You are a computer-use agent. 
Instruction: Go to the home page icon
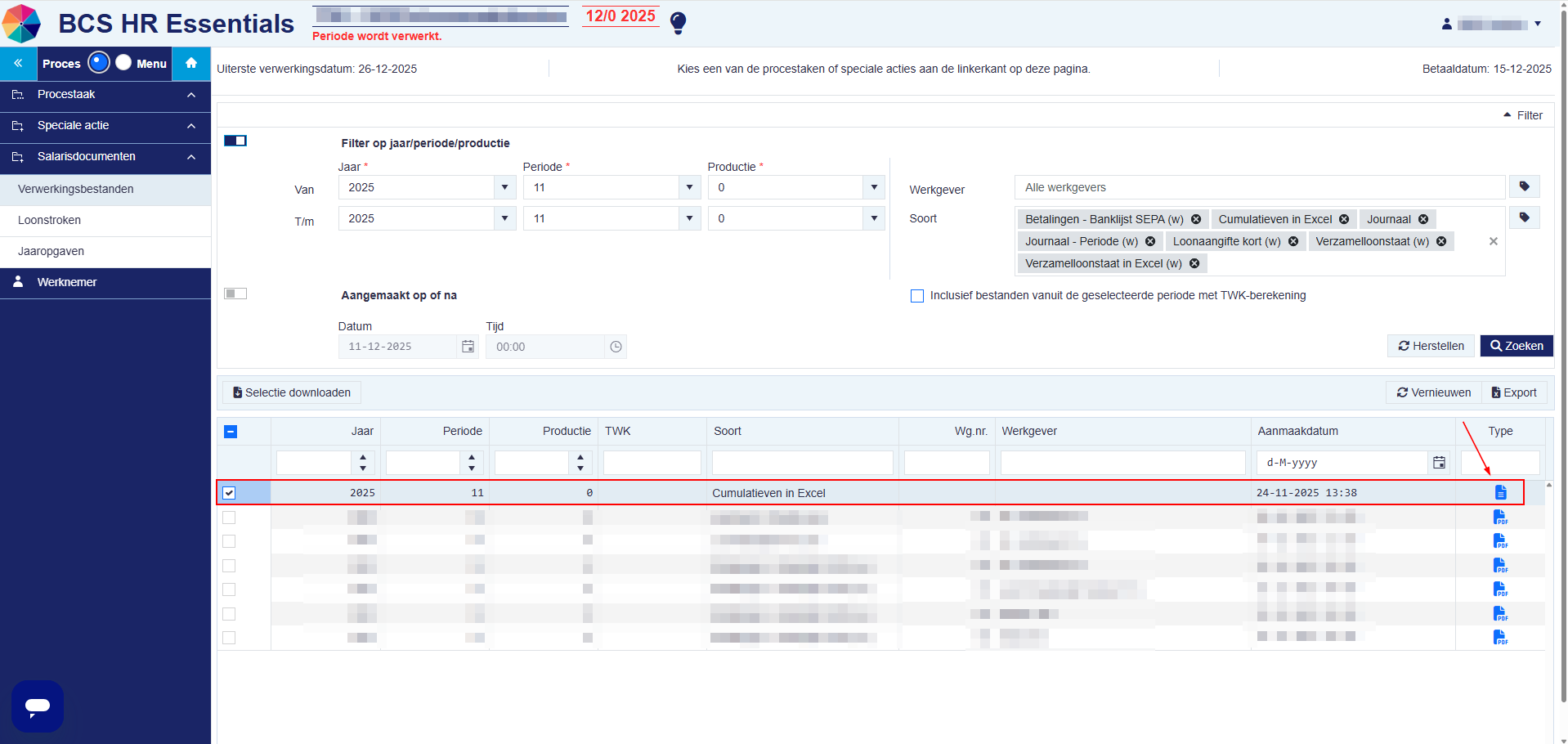point(191,63)
